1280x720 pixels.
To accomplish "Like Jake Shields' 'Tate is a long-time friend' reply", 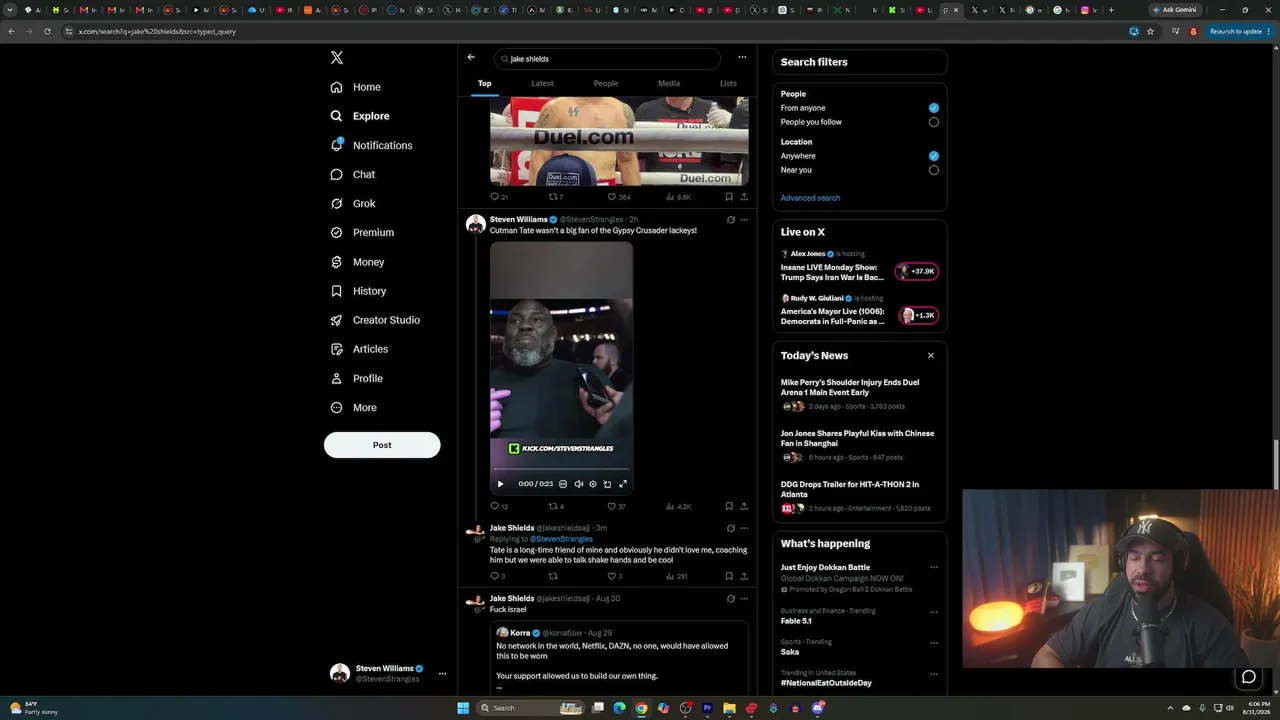I will pyautogui.click(x=615, y=576).
